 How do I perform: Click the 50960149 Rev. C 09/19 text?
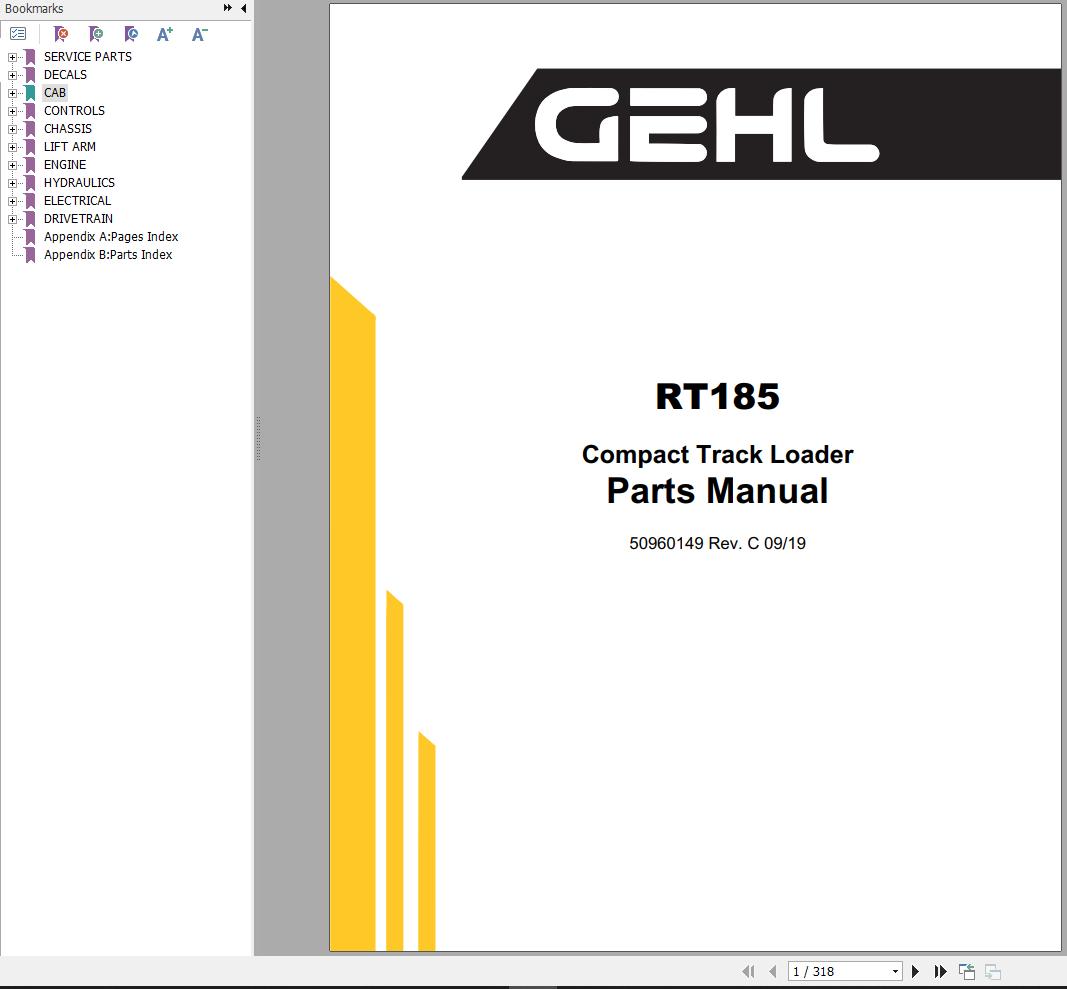point(717,543)
